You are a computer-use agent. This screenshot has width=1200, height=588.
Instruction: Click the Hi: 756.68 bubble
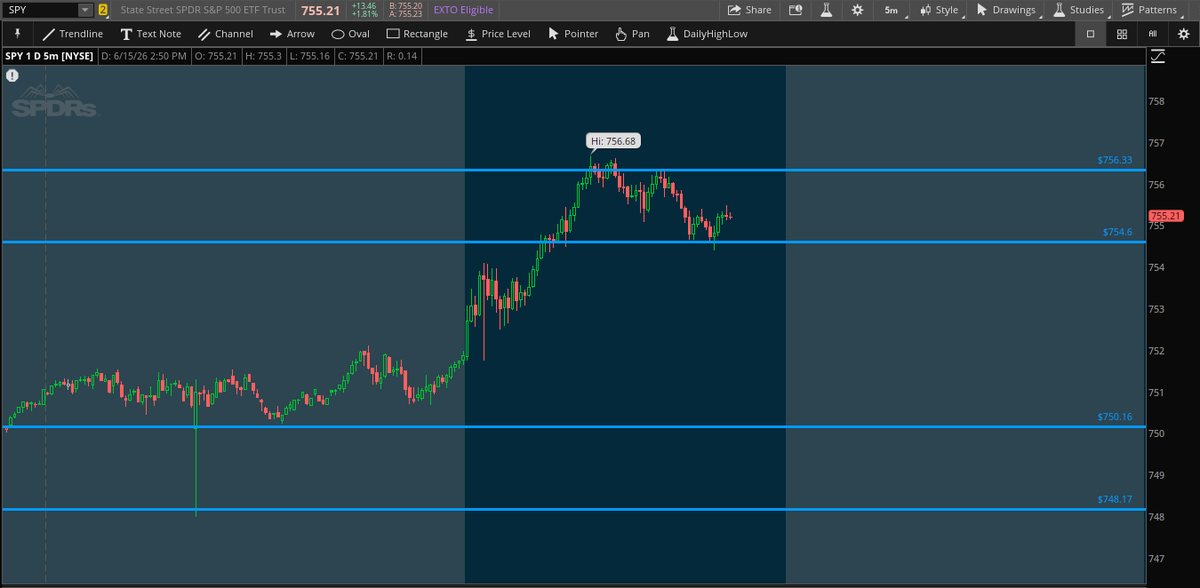pos(612,141)
